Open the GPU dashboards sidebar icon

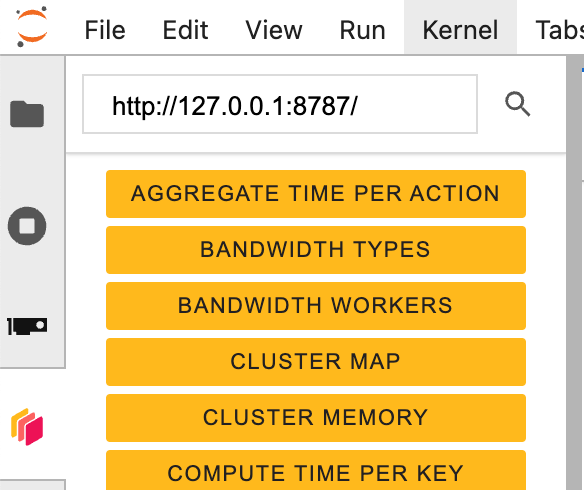tap(27, 326)
